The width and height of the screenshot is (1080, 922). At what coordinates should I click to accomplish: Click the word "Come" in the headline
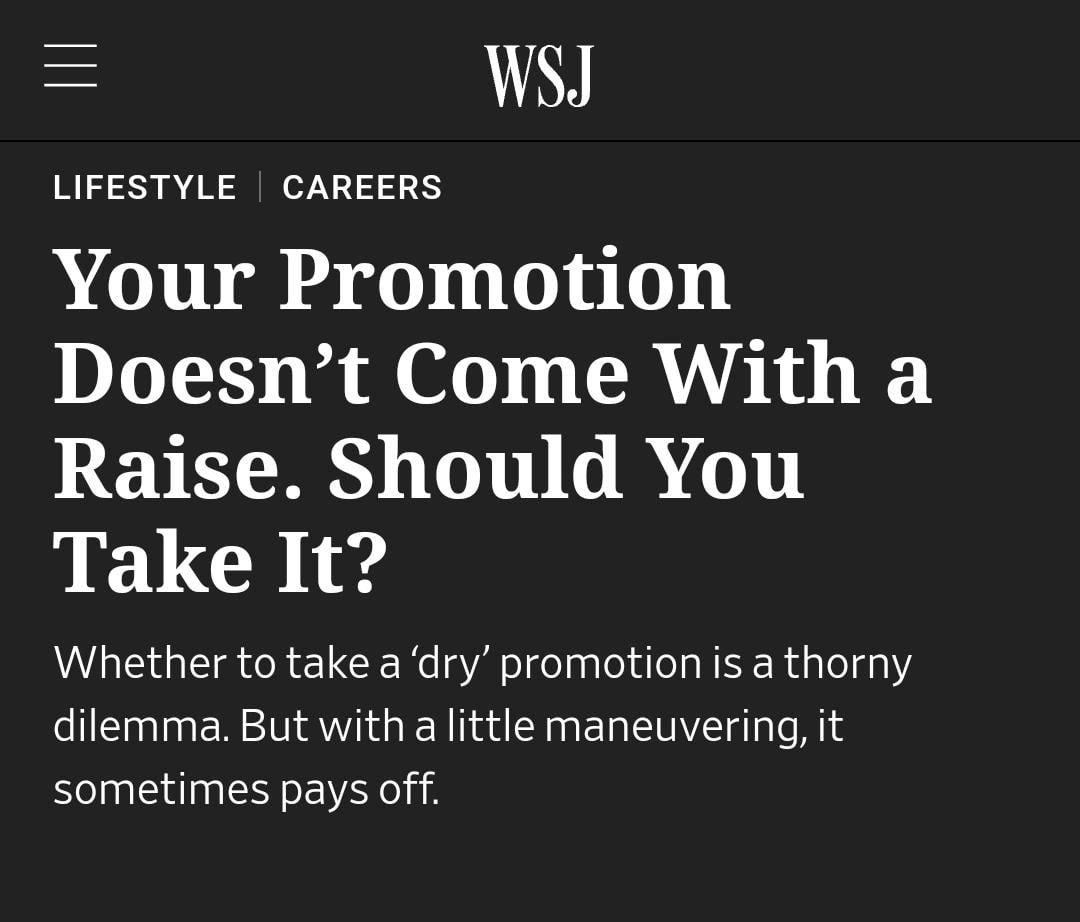click(511, 374)
